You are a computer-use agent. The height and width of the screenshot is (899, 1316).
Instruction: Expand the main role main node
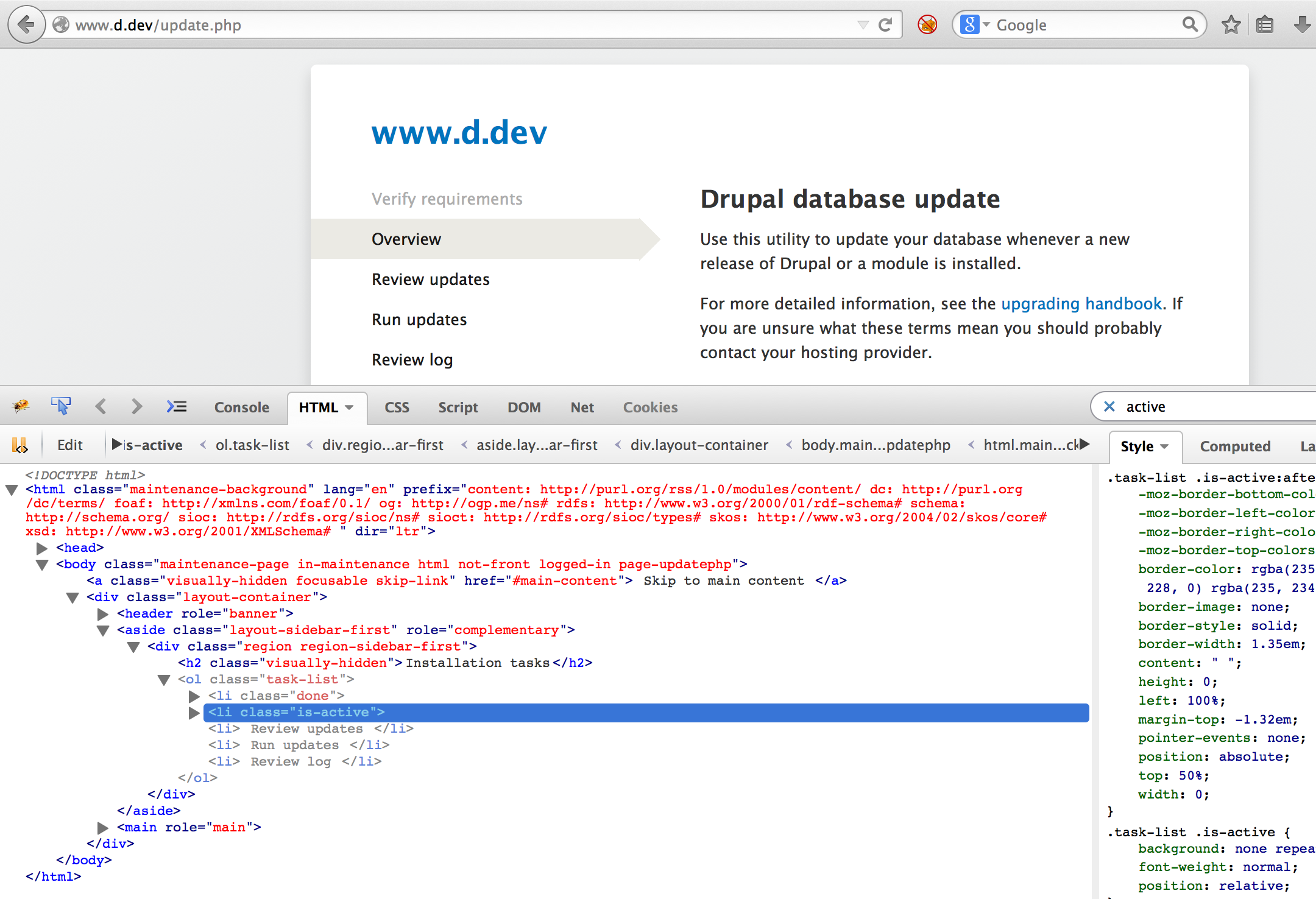tap(103, 828)
